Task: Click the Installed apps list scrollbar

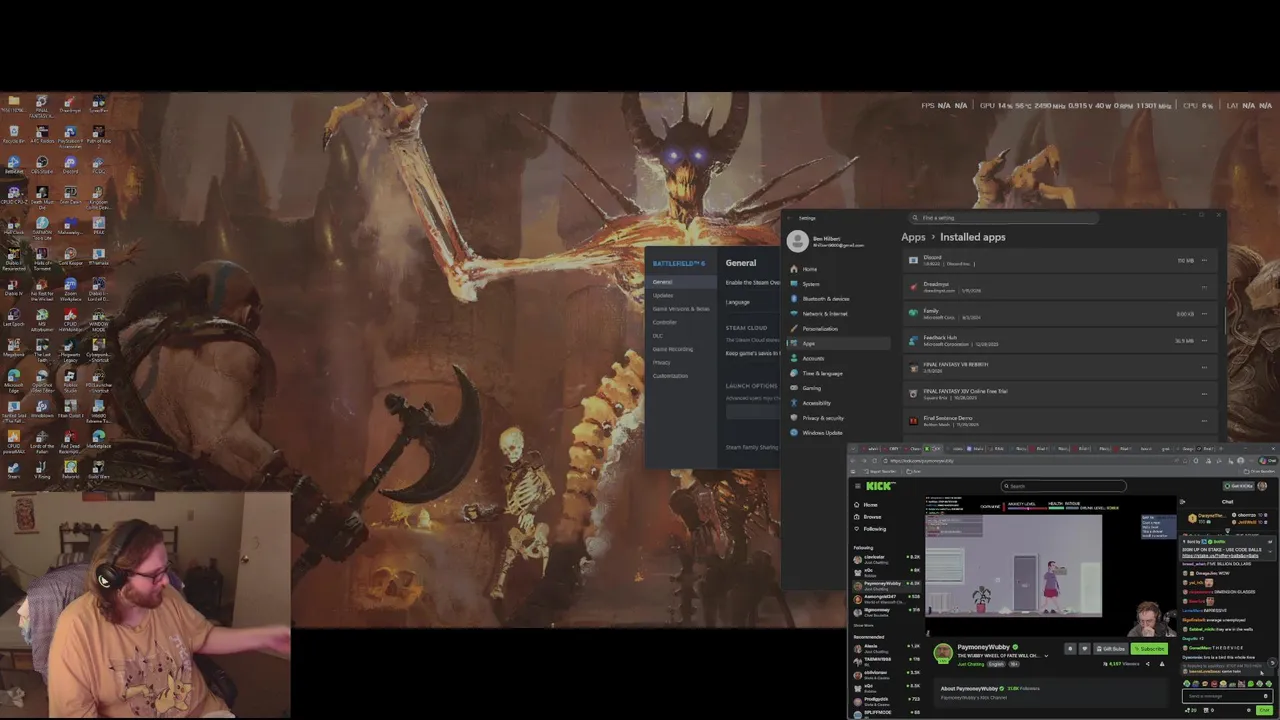Action: tap(1225, 320)
